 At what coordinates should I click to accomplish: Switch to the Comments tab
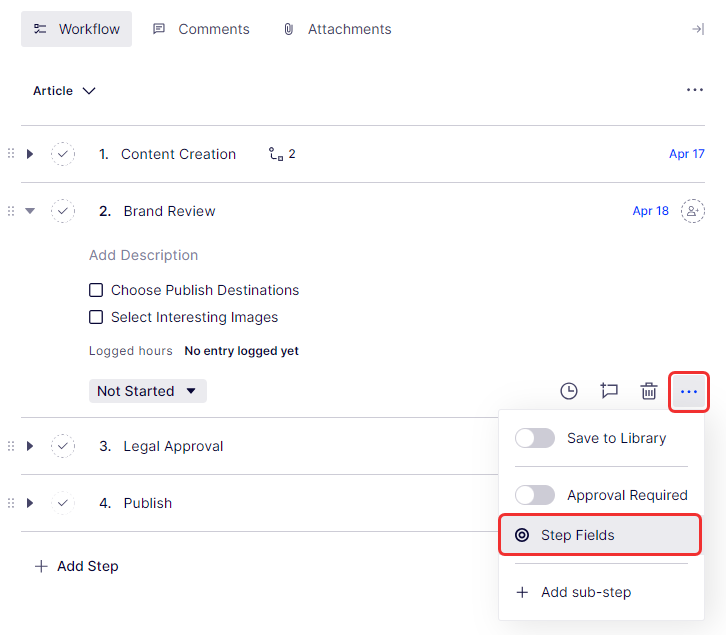coord(201,29)
